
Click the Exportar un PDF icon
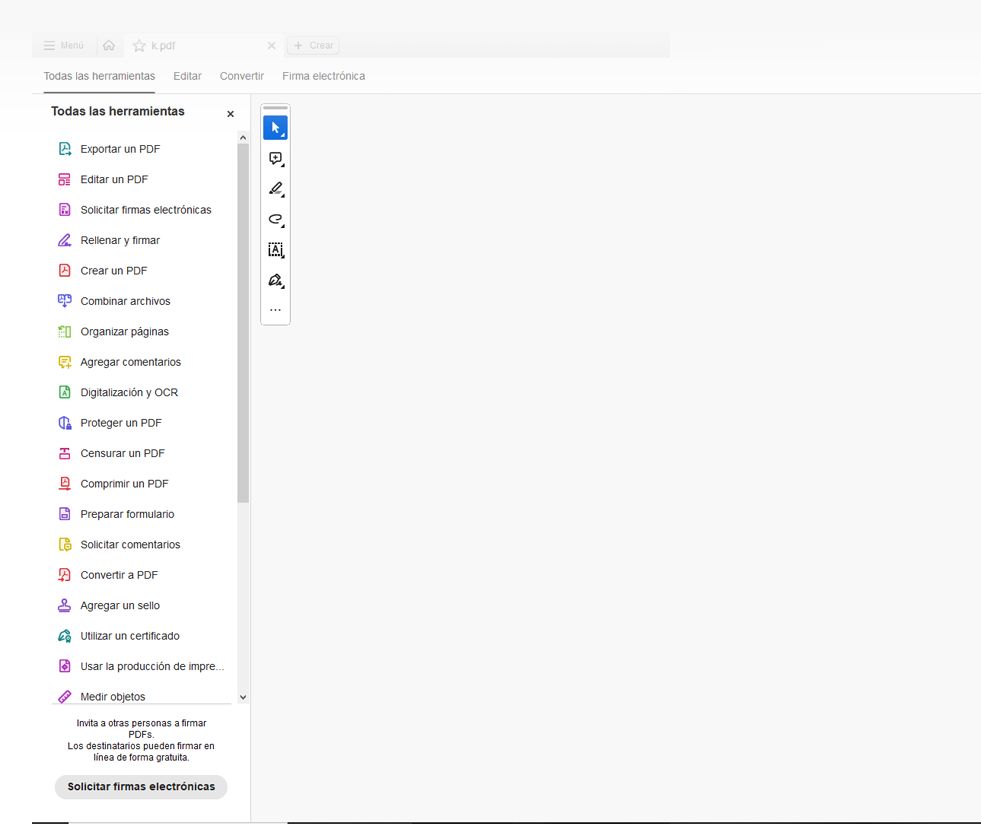click(64, 149)
